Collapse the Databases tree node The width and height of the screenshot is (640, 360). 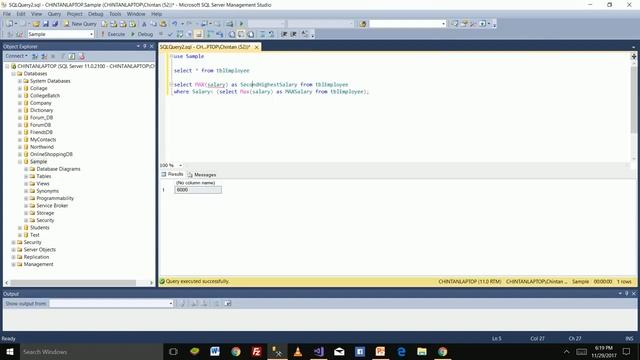(x=13, y=74)
